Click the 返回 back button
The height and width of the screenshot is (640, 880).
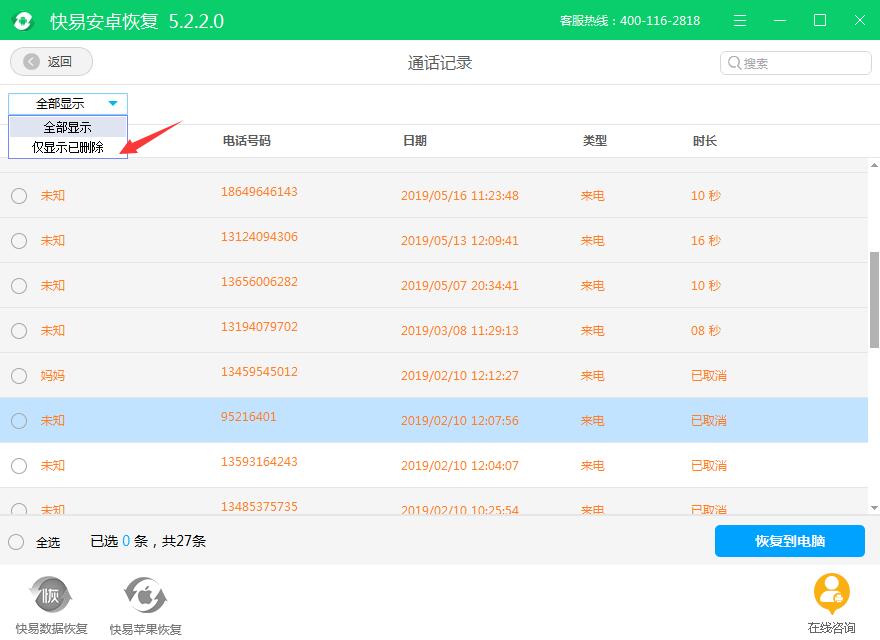(51, 62)
